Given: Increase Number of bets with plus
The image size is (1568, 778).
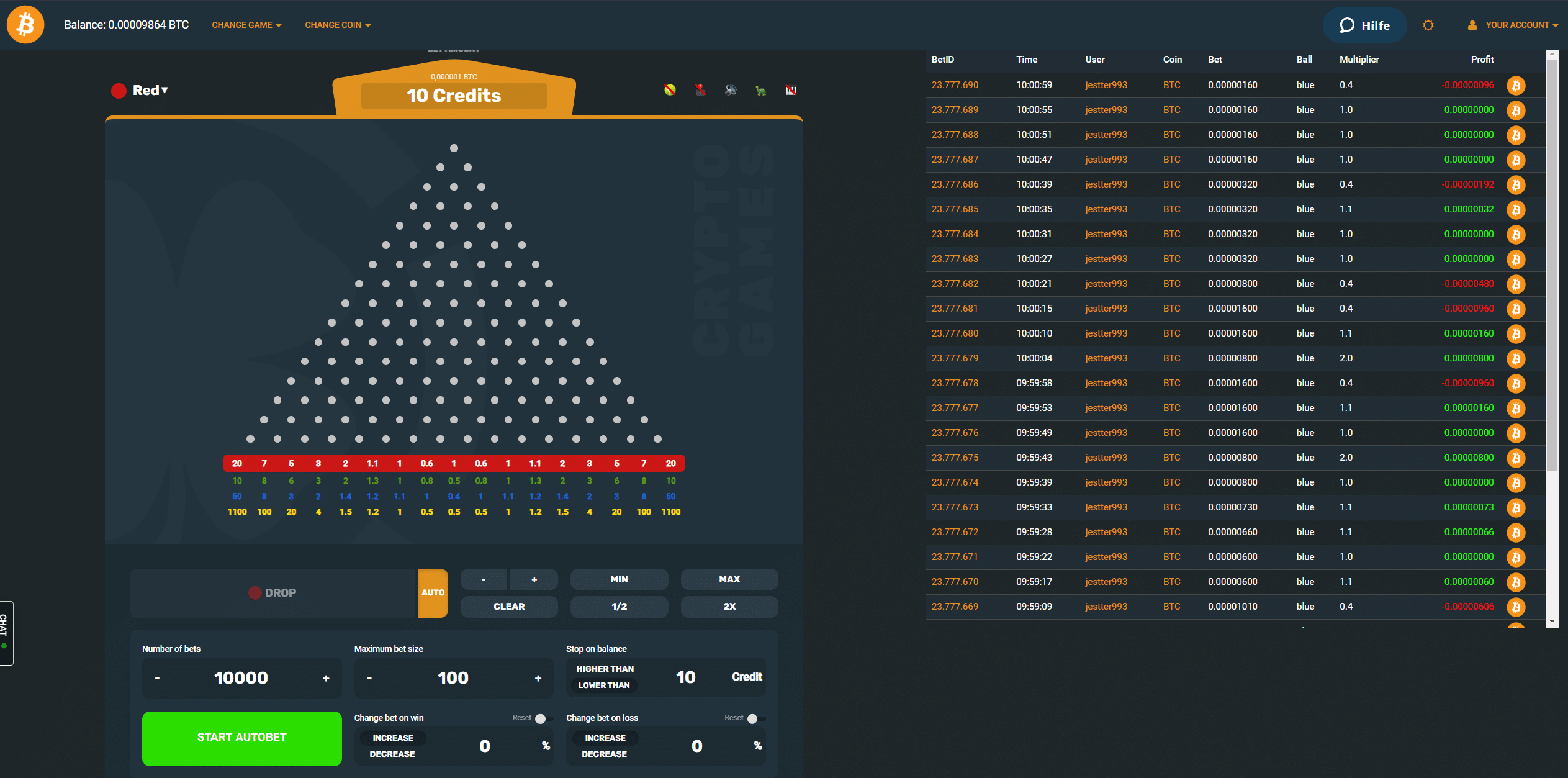Looking at the screenshot, I should click(x=326, y=678).
